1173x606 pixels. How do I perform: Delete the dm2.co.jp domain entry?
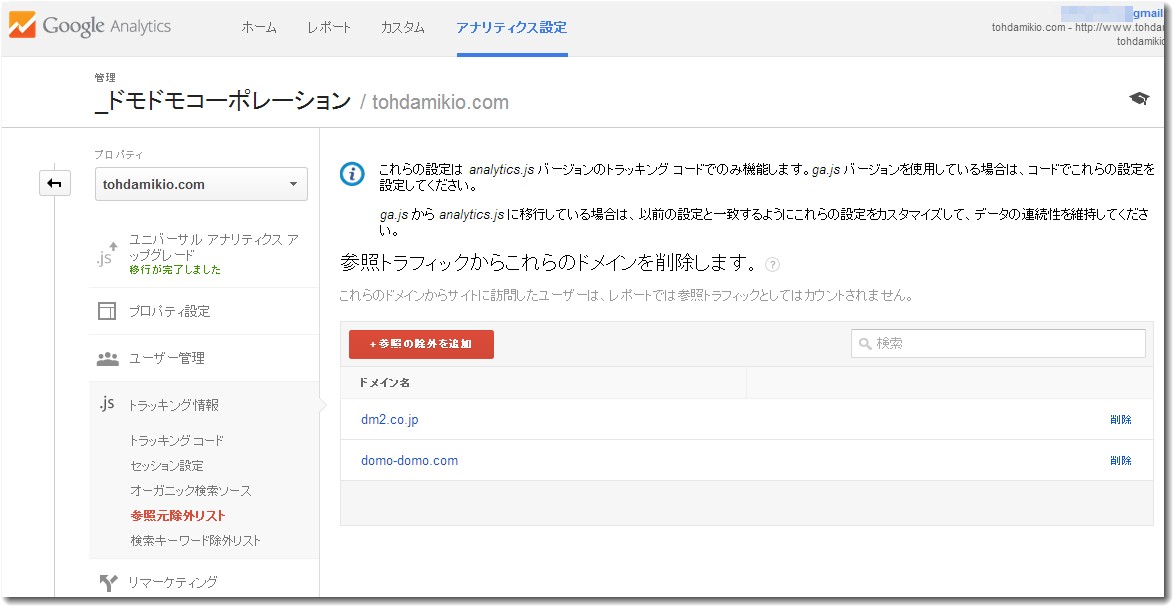(1120, 420)
